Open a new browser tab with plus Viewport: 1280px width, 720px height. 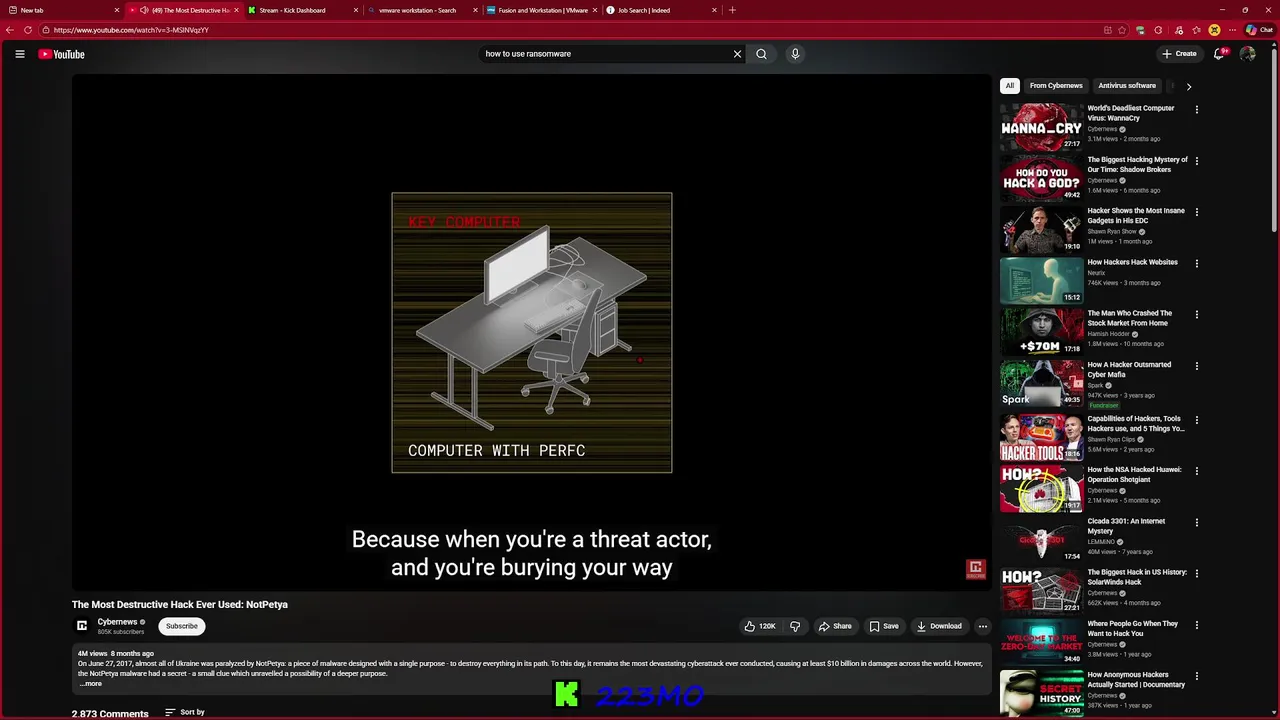732,10
